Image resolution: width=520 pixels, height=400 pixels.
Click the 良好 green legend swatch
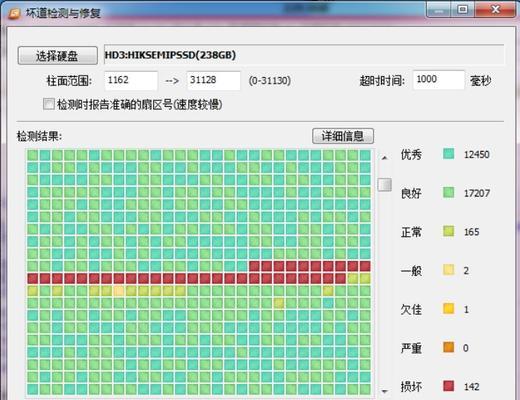click(x=449, y=192)
